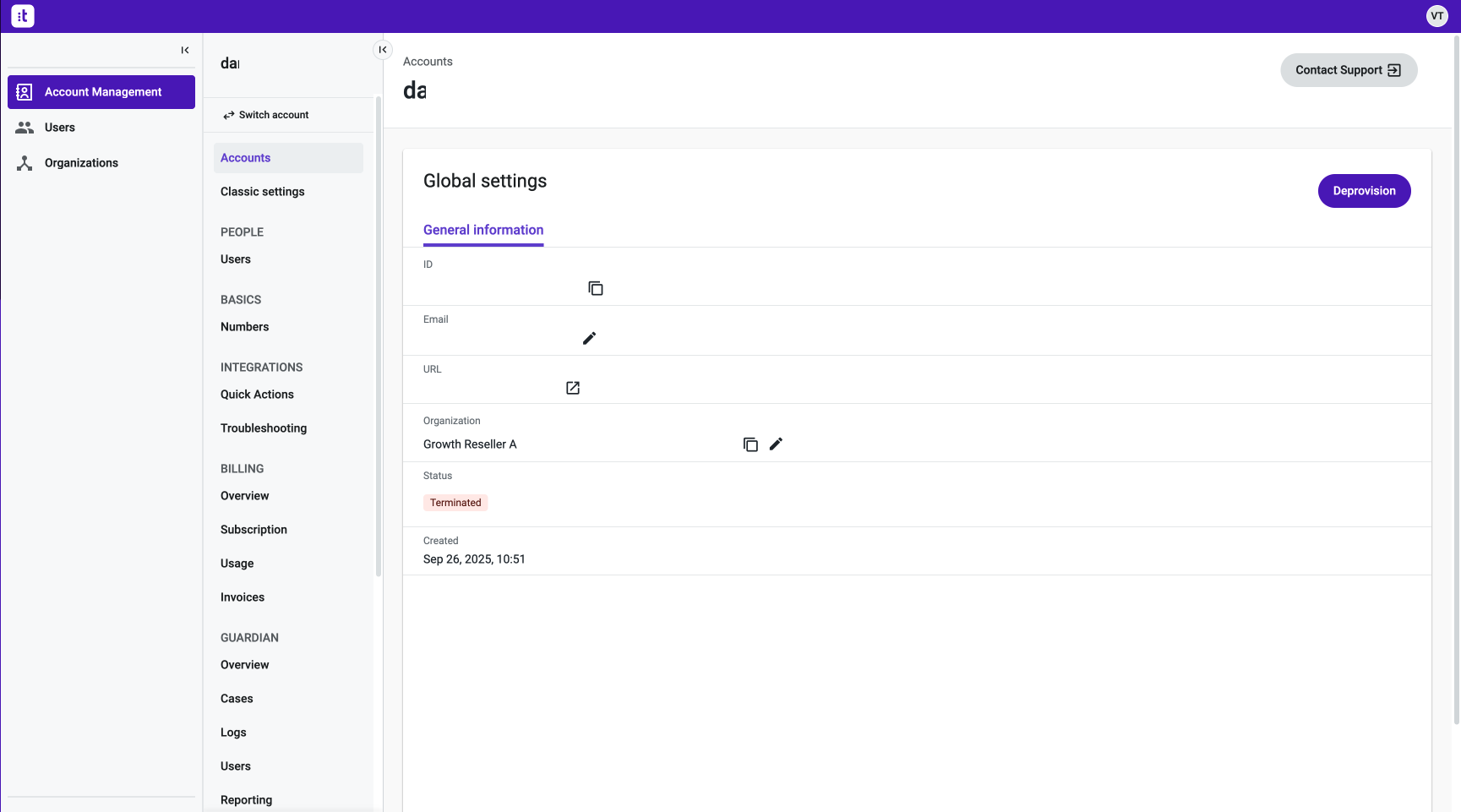
Task: Click the Created date Sep 26, 2025, 10:51
Action: [x=474, y=559]
